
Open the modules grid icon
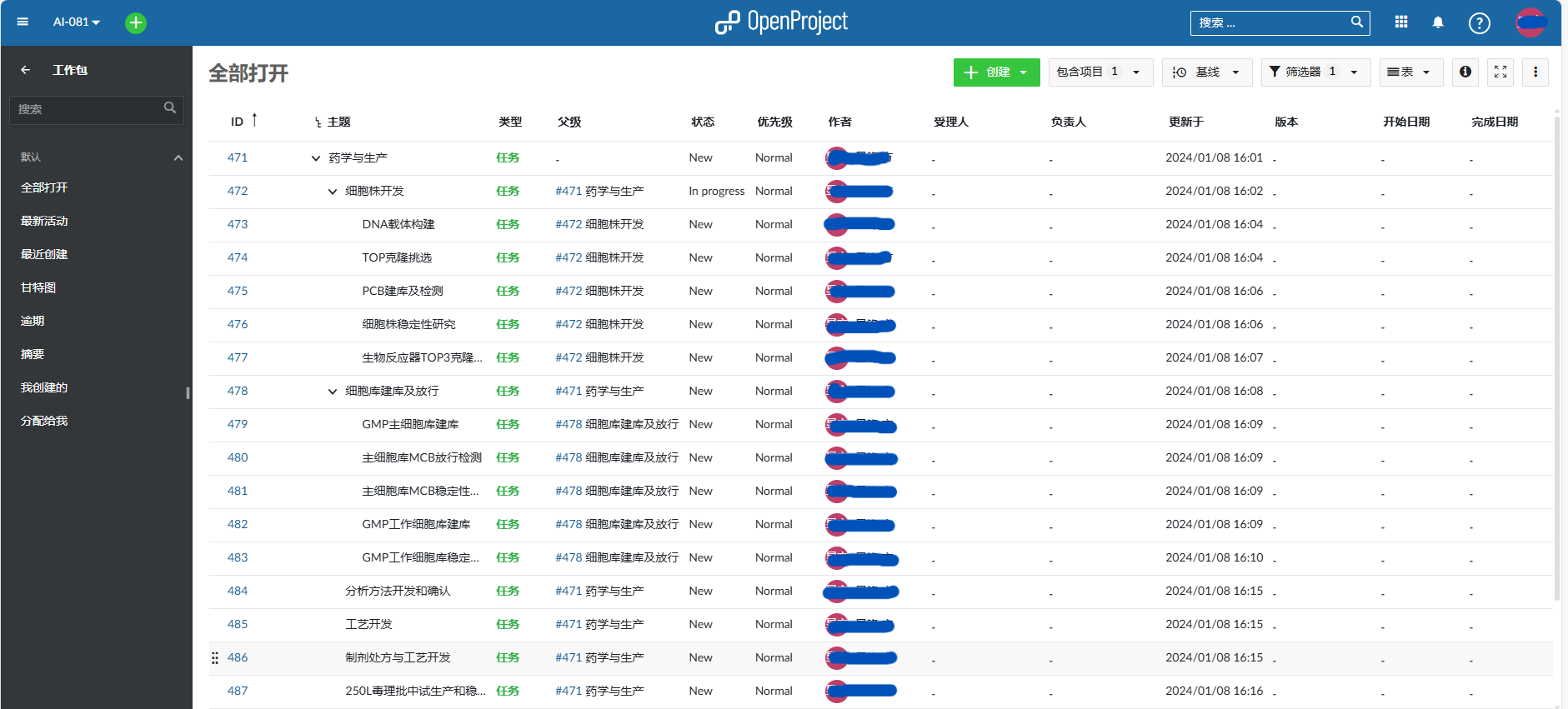click(1401, 22)
